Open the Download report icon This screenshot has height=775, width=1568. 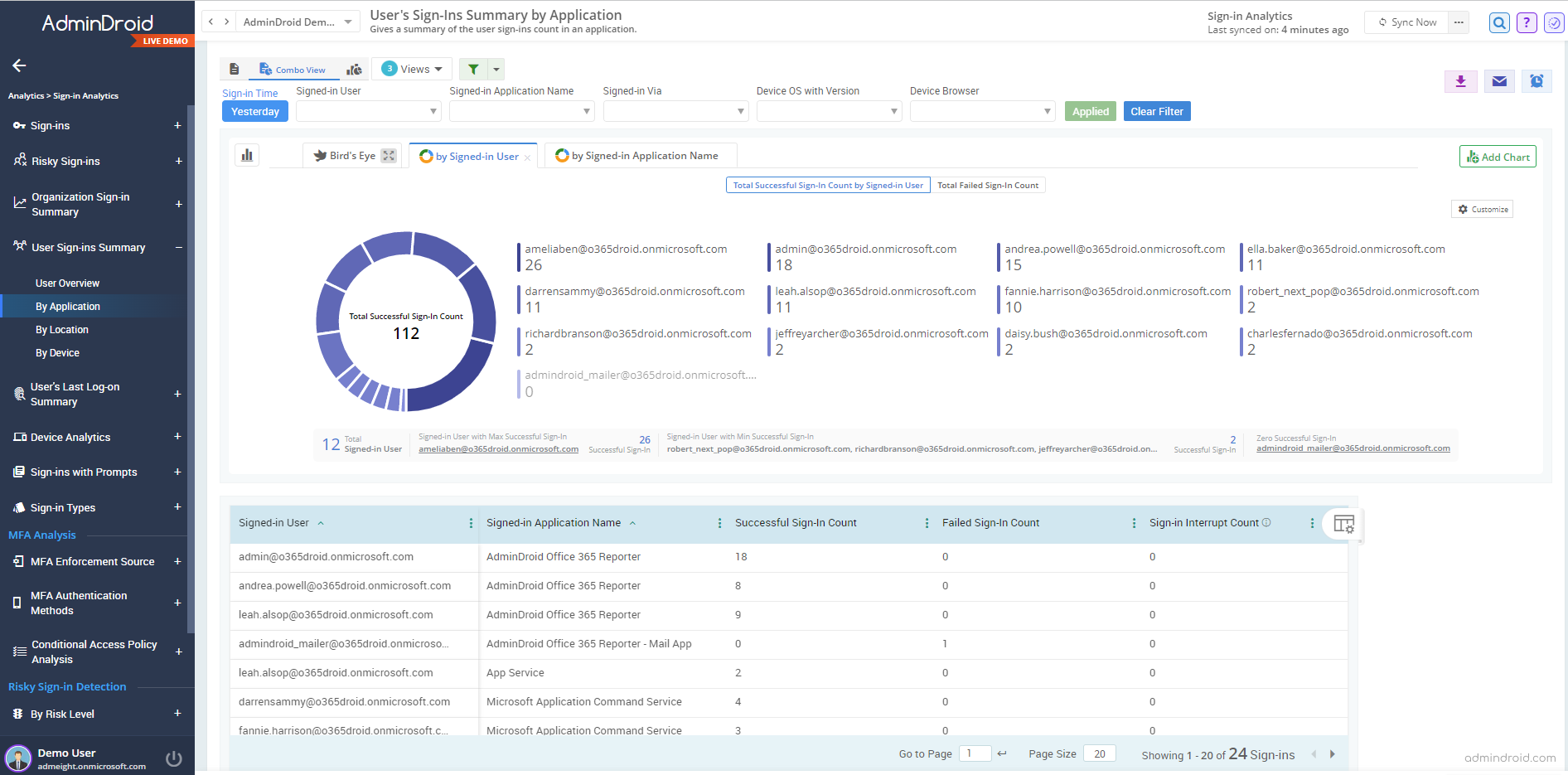(1460, 81)
